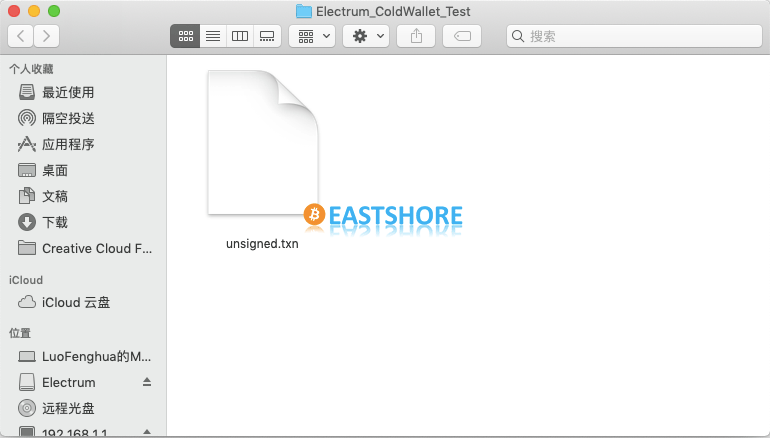770x438 pixels.
Task: Zoom the Finder window with green button
Action: (54, 11)
